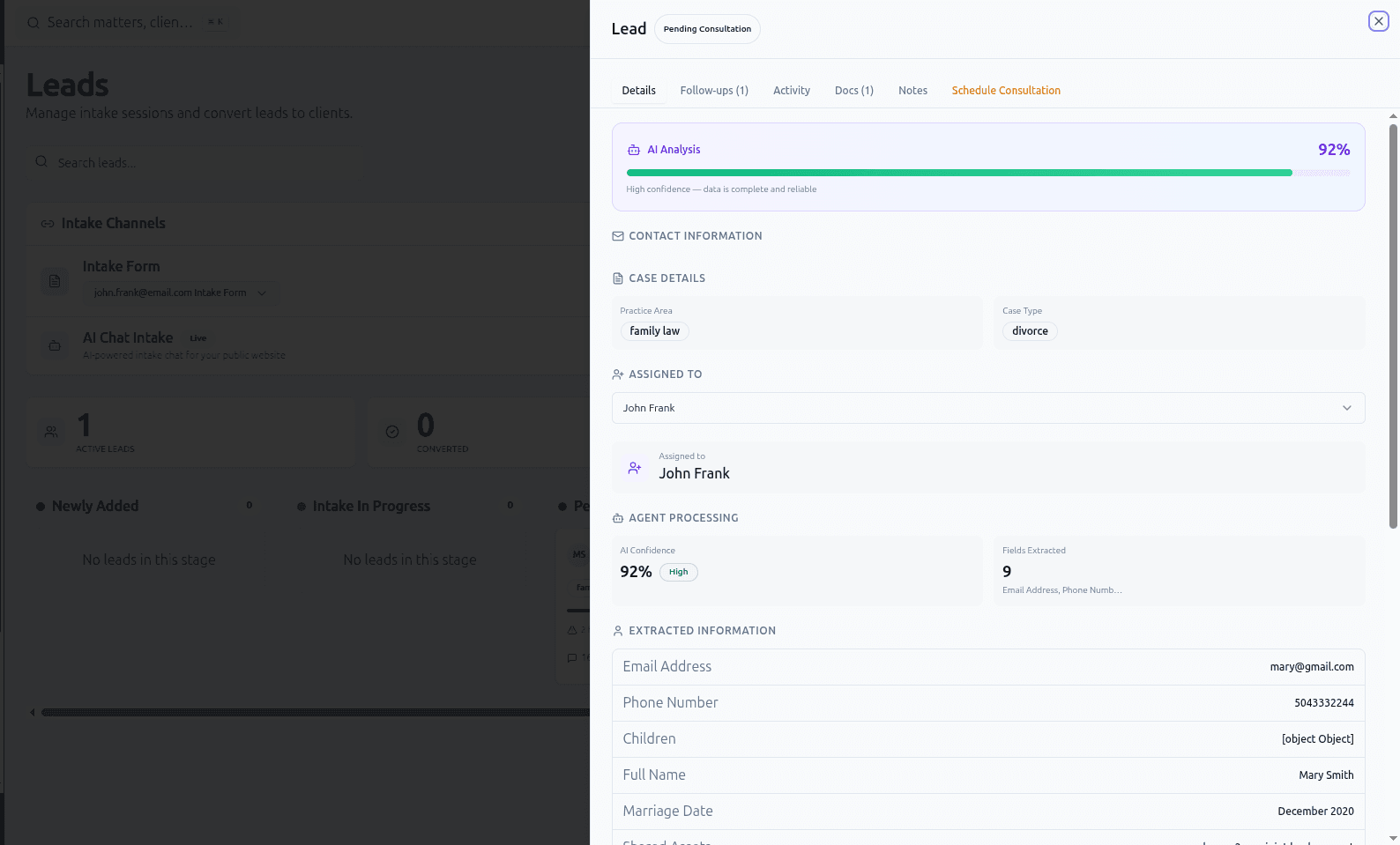Image resolution: width=1400 pixels, height=845 pixels.
Task: Click the Full Name value Mary Smith
Action: tap(1326, 775)
